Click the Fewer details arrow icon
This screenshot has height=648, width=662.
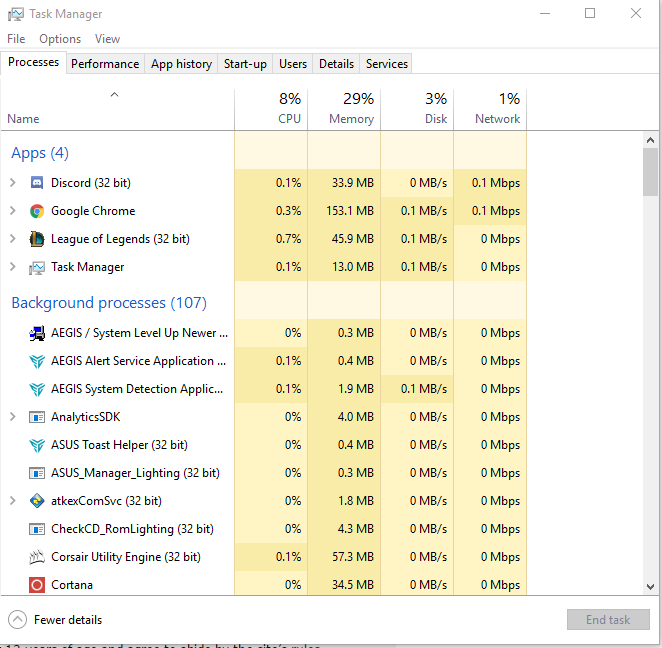[x=17, y=620]
